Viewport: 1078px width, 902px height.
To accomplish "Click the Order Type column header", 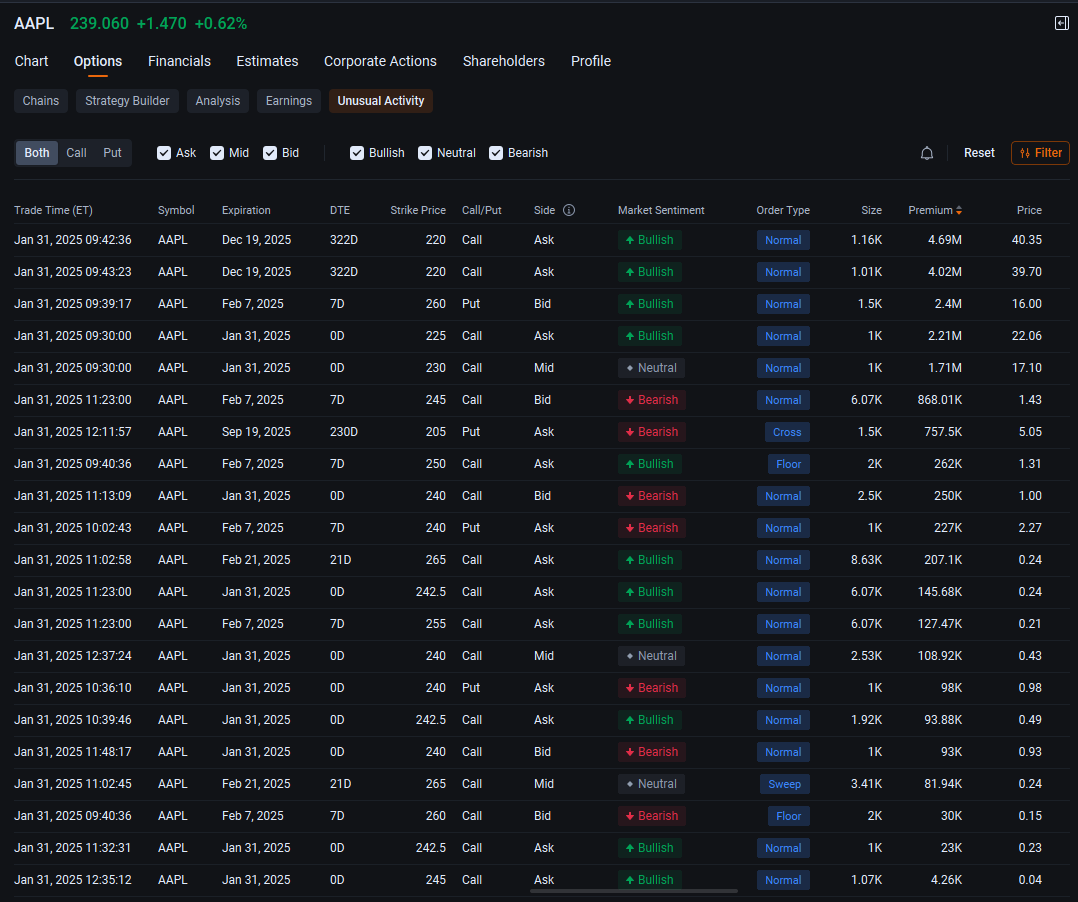I will point(783,210).
